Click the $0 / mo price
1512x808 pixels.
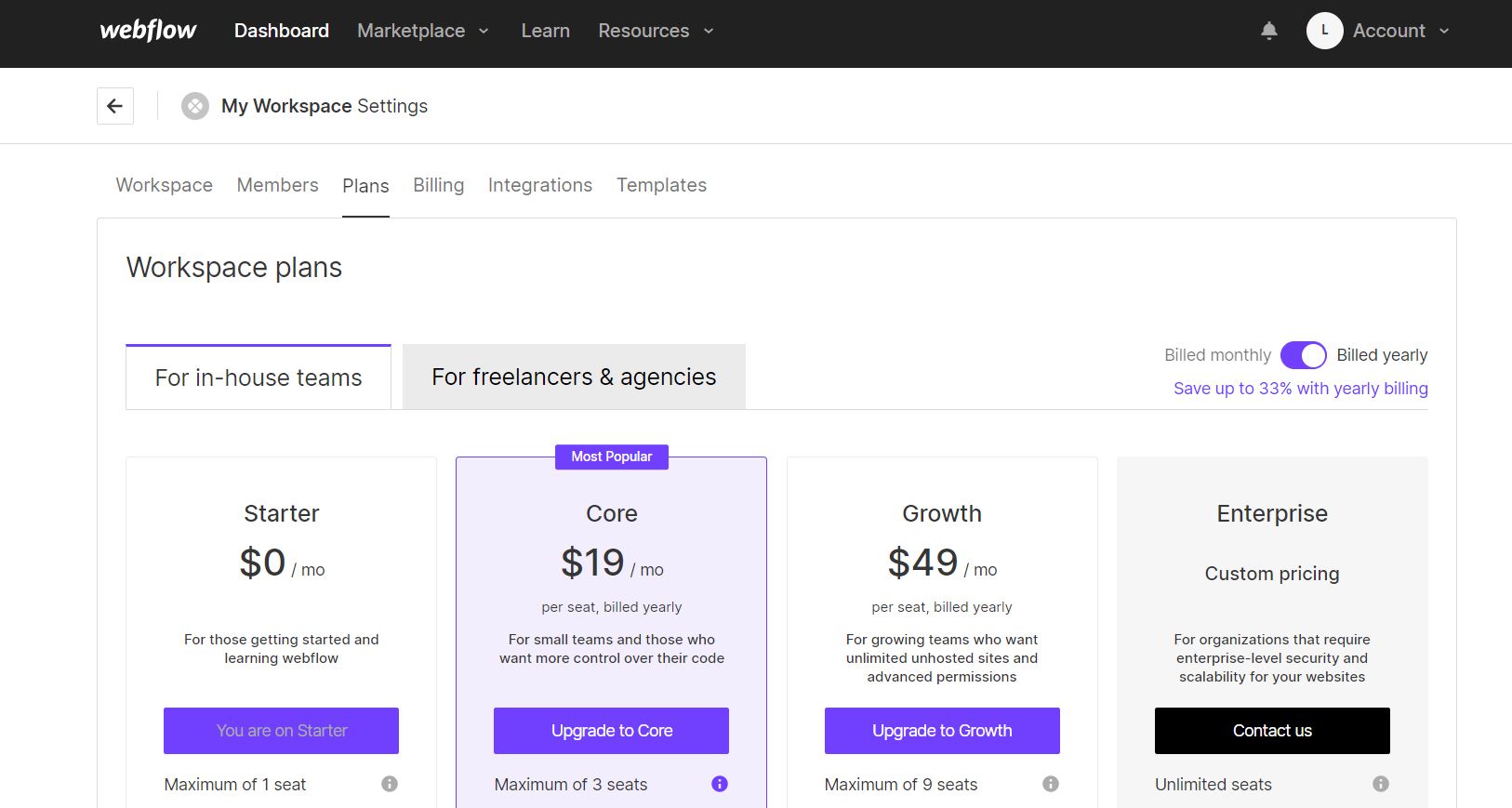click(x=282, y=563)
